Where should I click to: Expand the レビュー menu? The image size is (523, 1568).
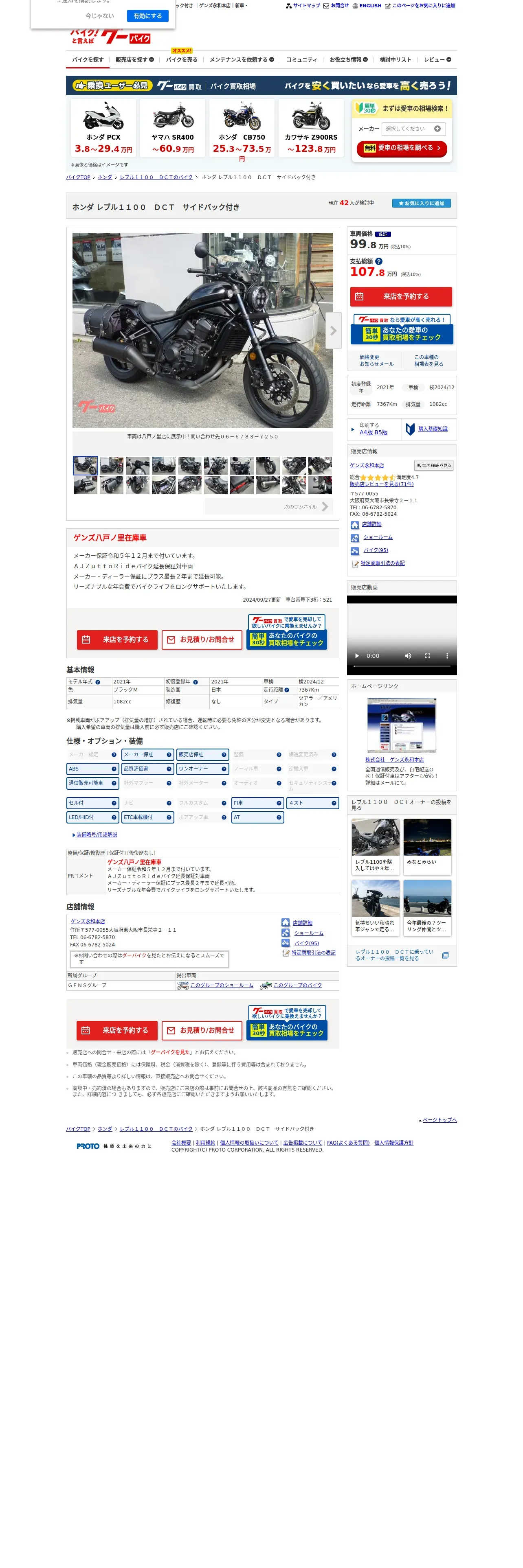coord(437,60)
